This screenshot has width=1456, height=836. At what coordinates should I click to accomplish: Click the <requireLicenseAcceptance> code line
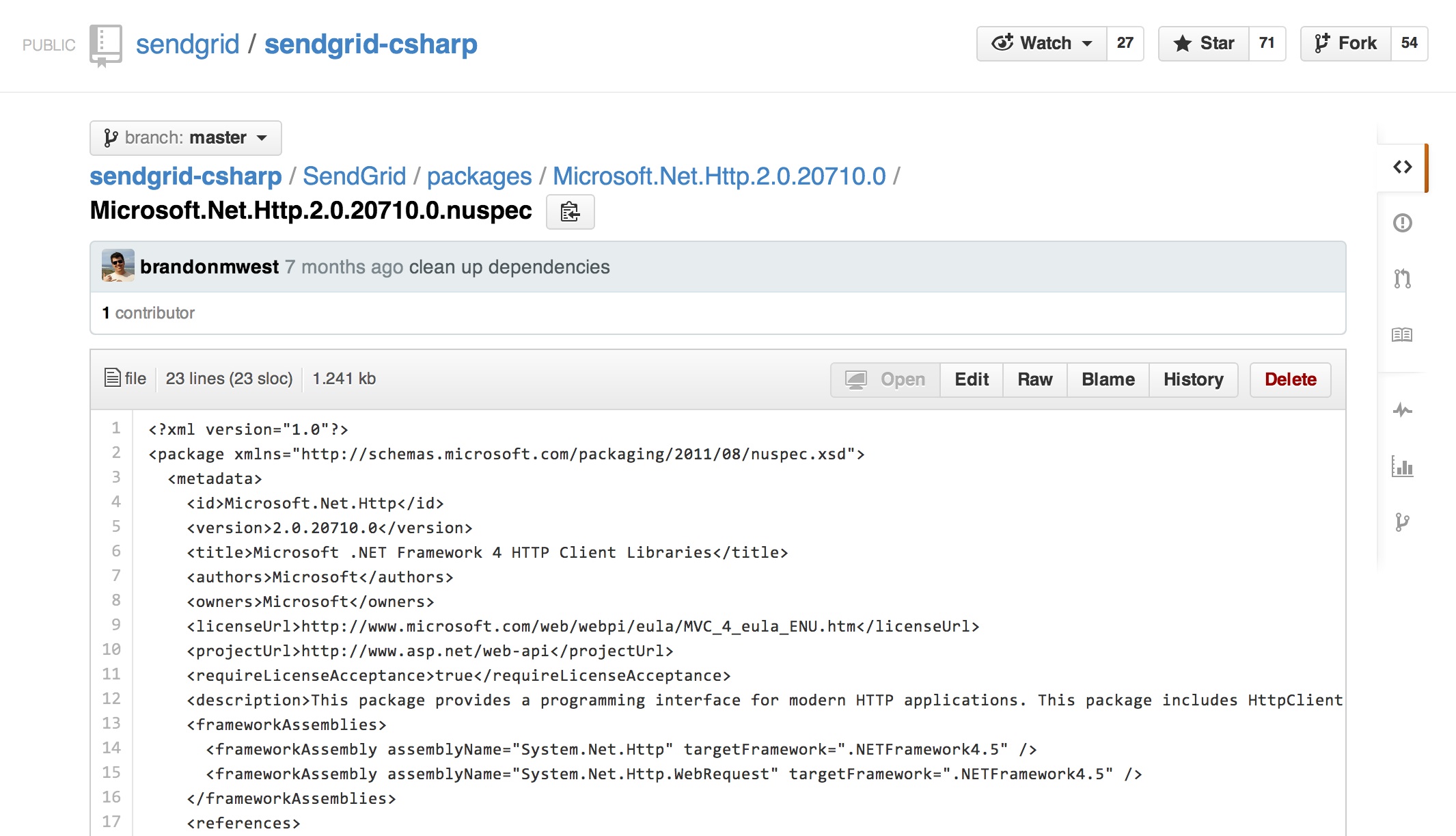point(458,675)
